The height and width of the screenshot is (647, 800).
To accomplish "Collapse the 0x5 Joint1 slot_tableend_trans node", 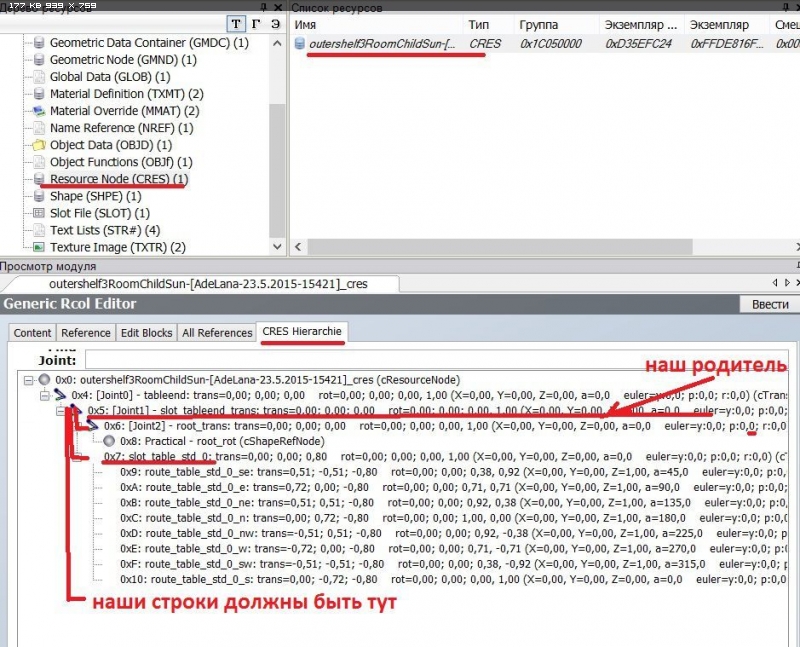I will pos(60,411).
